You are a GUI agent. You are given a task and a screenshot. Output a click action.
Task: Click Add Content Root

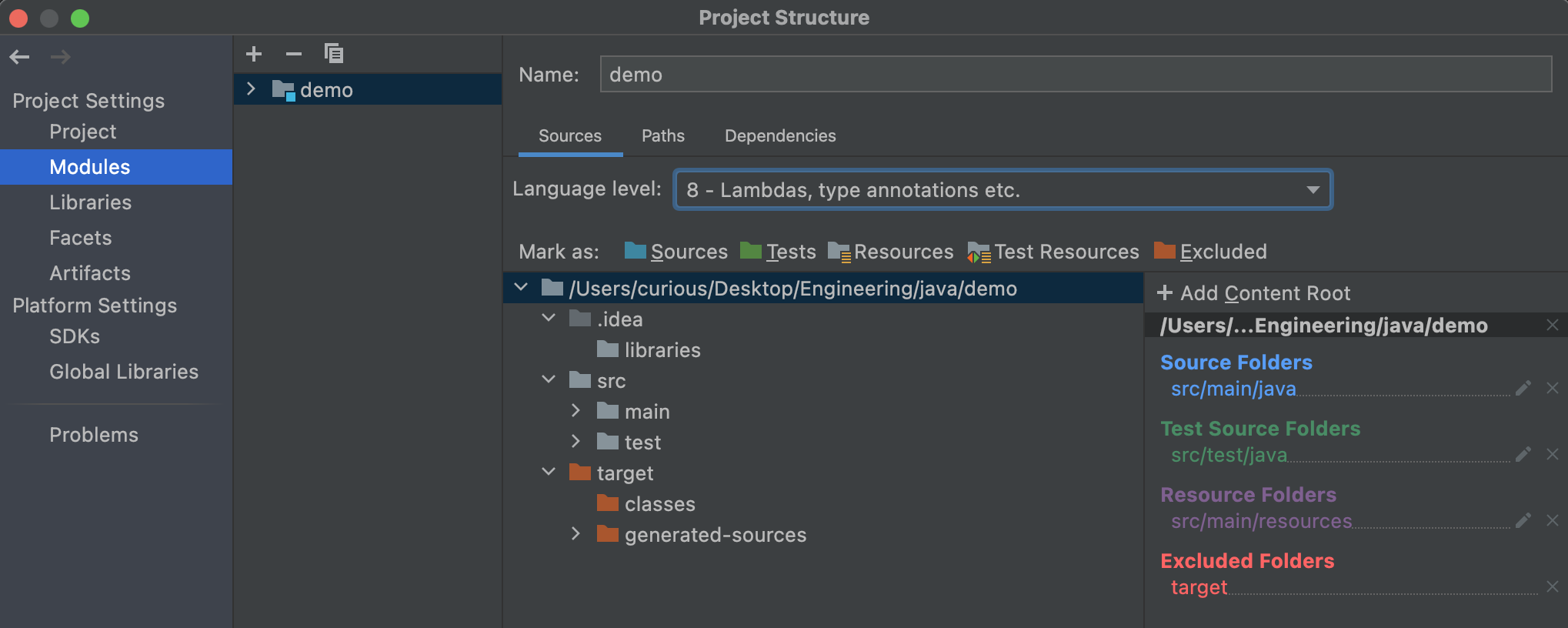[x=1254, y=293]
